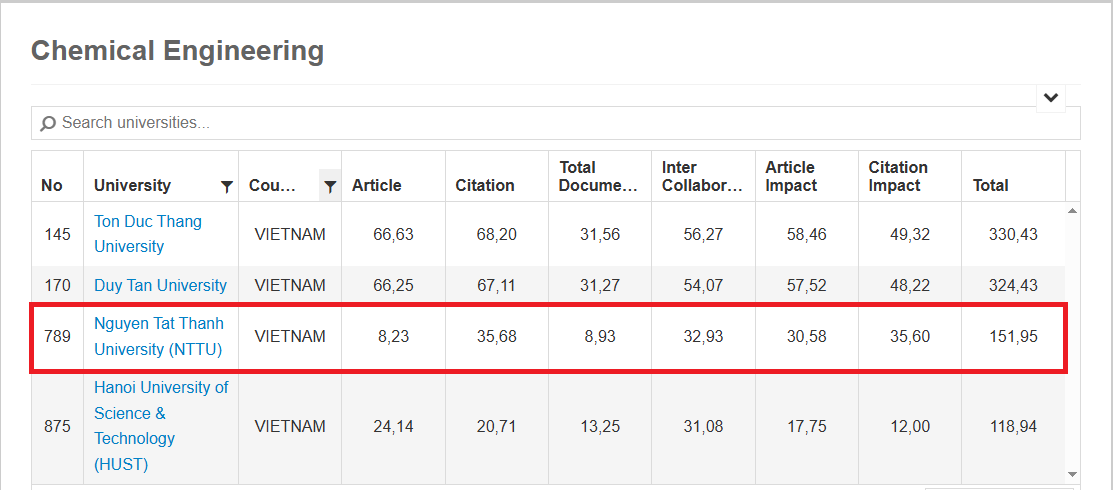The width and height of the screenshot is (1113, 490).
Task: Open Ton Duc Thang University link
Action: (148, 234)
